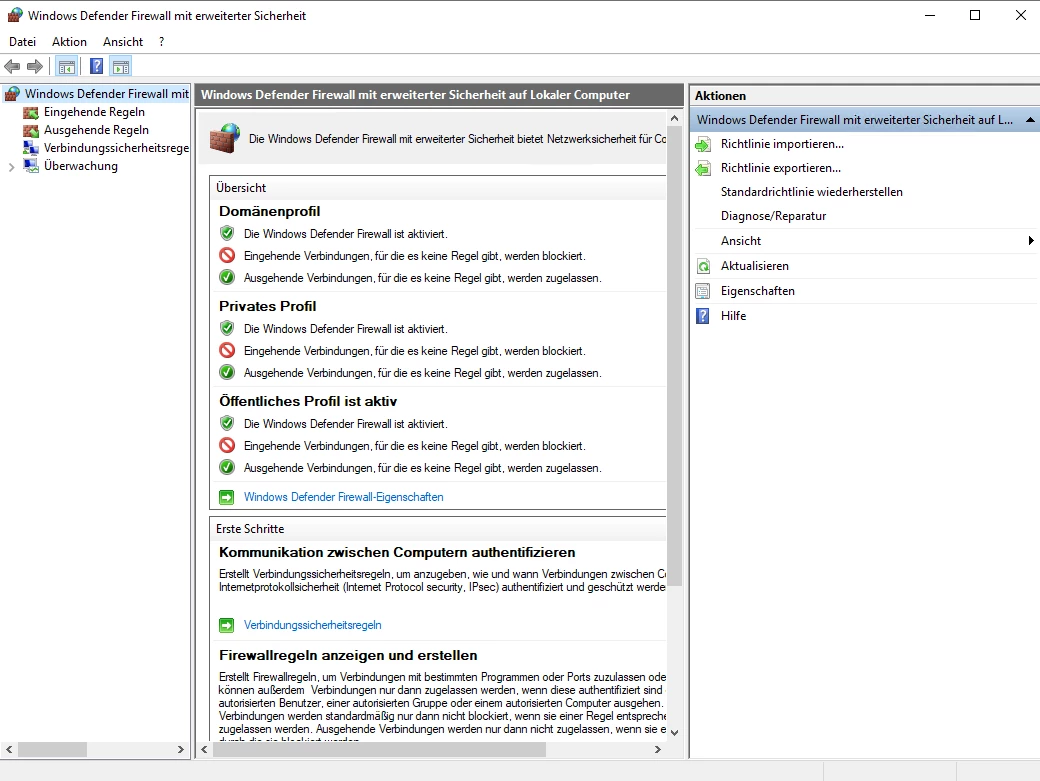This screenshot has width=1040, height=781.
Task: Click the back arrow in the toolbar
Action: [x=12, y=67]
